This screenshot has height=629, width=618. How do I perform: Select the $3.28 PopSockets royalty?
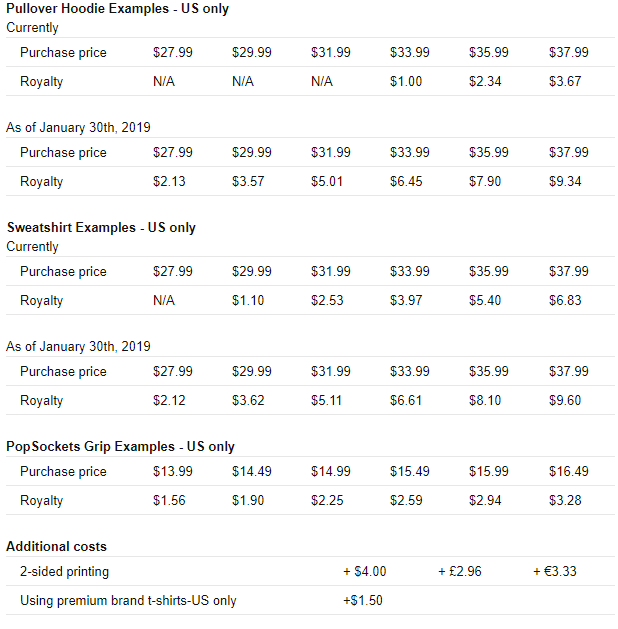[565, 500]
